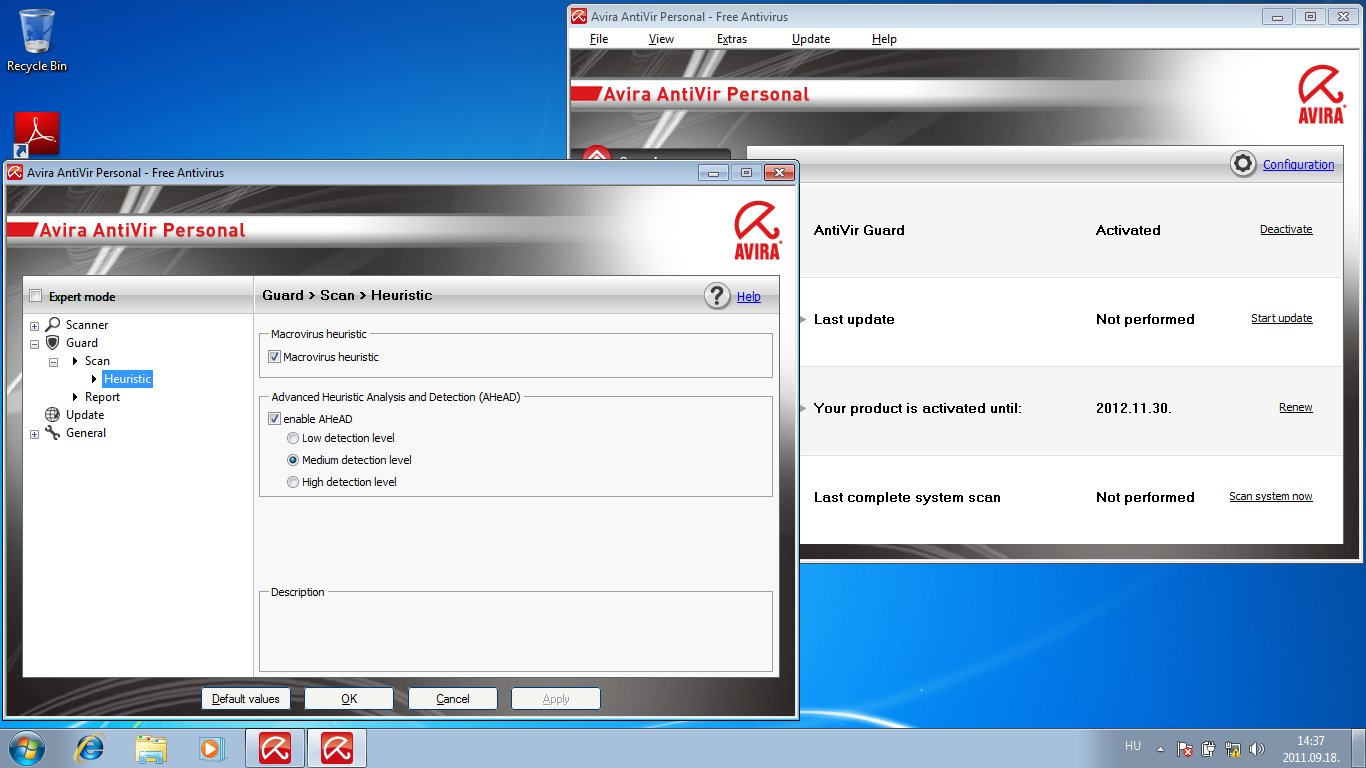Click OK button
This screenshot has width=1366, height=768.
pos(349,699)
